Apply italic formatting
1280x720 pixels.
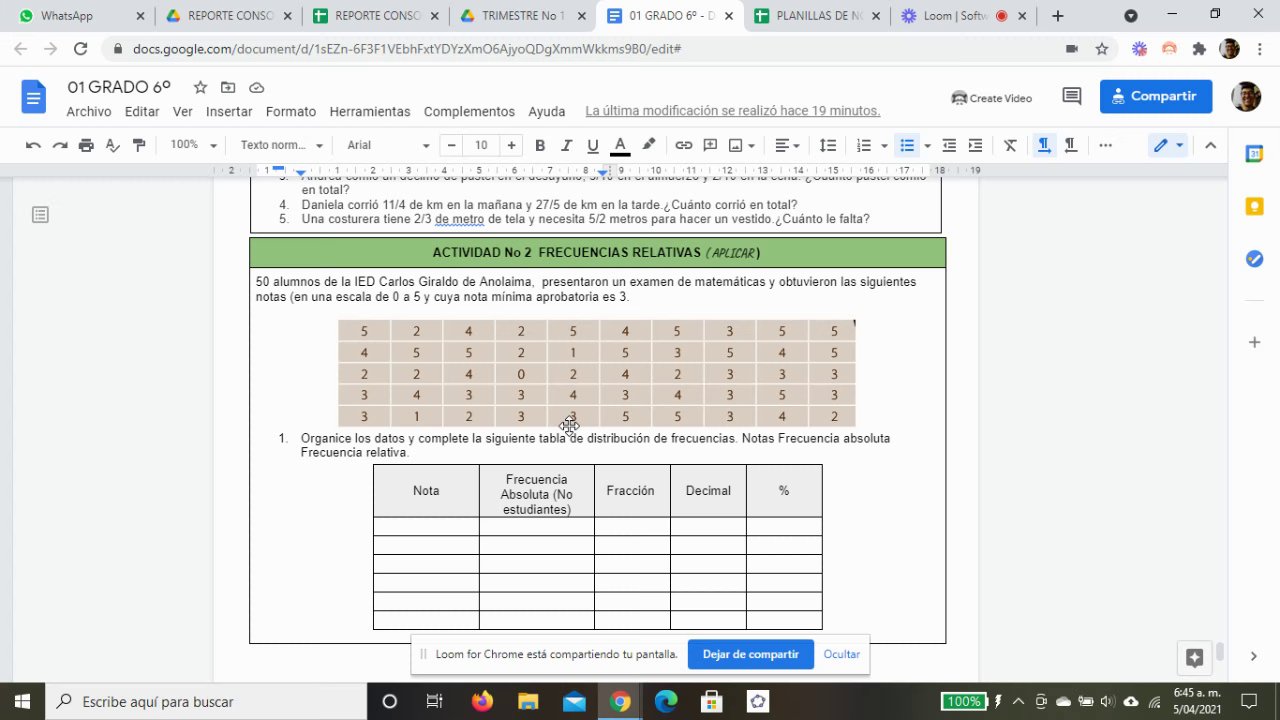coord(566,145)
